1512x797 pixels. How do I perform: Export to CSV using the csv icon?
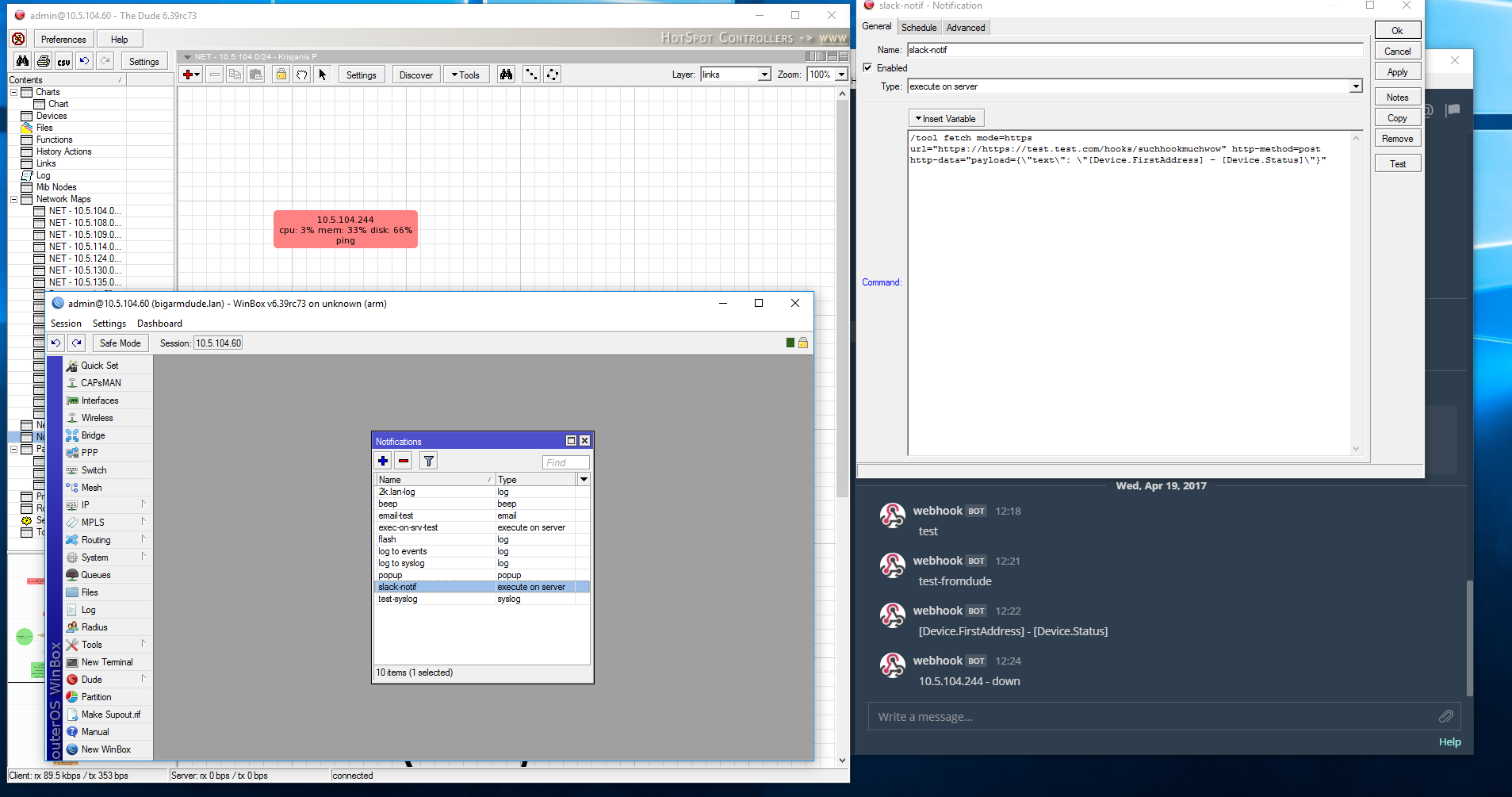pyautogui.click(x=64, y=61)
